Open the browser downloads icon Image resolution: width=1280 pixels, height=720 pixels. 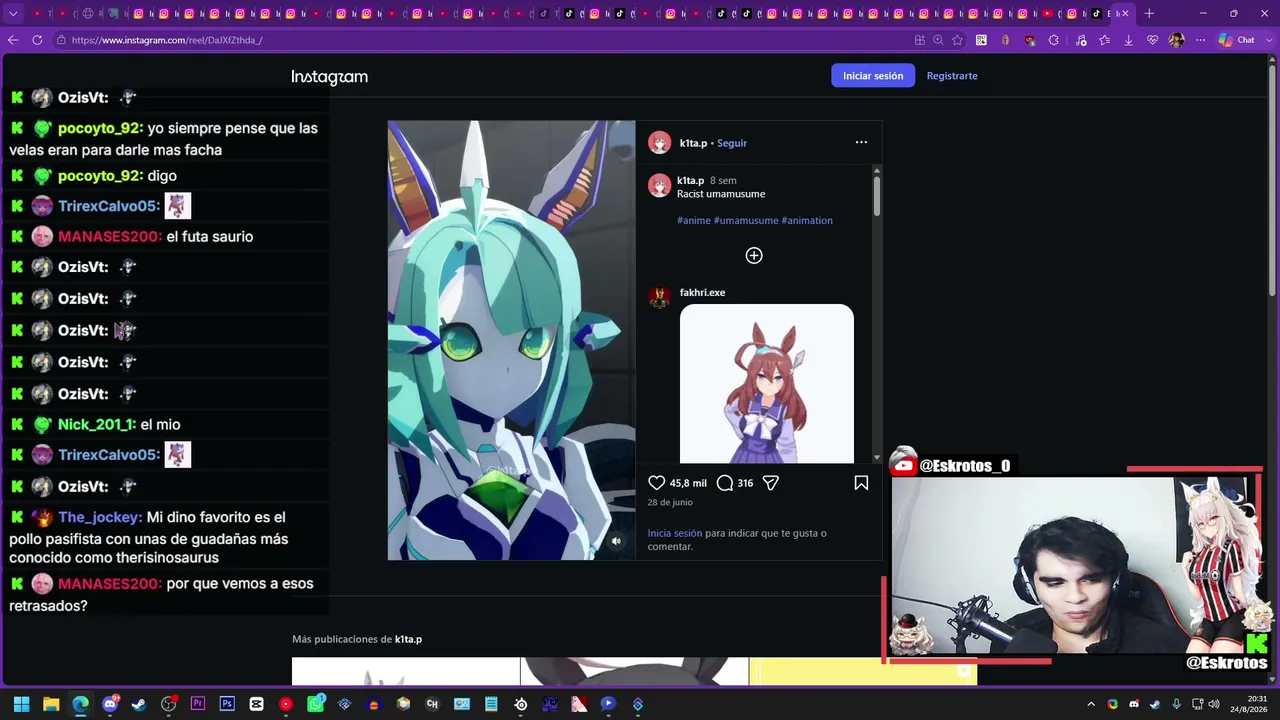click(1129, 40)
